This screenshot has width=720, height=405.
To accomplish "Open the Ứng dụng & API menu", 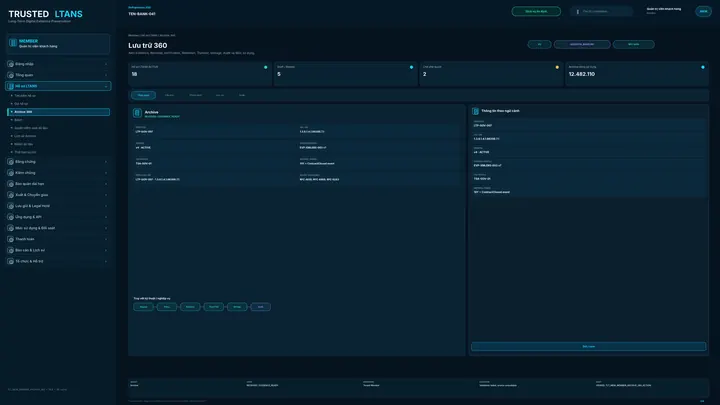I will (58, 217).
